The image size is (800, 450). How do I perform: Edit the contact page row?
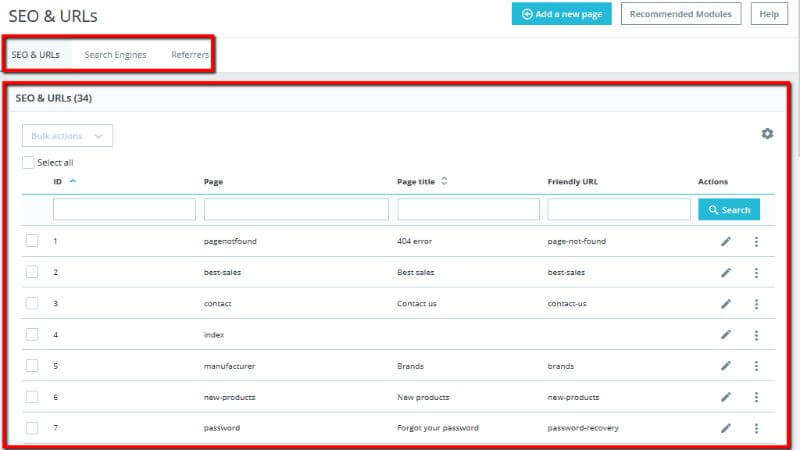pyautogui.click(x=726, y=304)
